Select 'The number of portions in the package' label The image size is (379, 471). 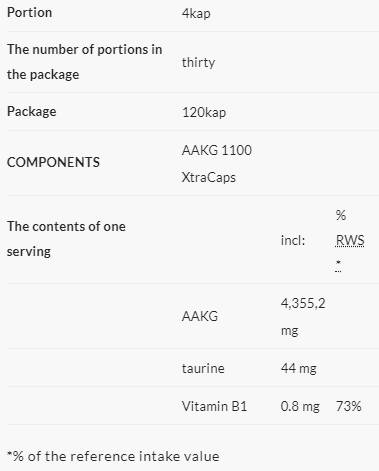tap(84, 62)
